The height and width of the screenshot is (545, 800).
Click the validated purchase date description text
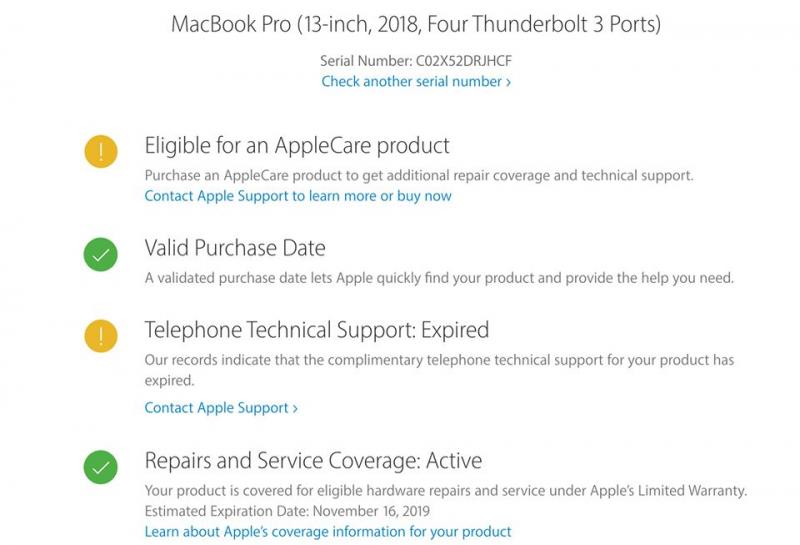pyautogui.click(x=439, y=278)
